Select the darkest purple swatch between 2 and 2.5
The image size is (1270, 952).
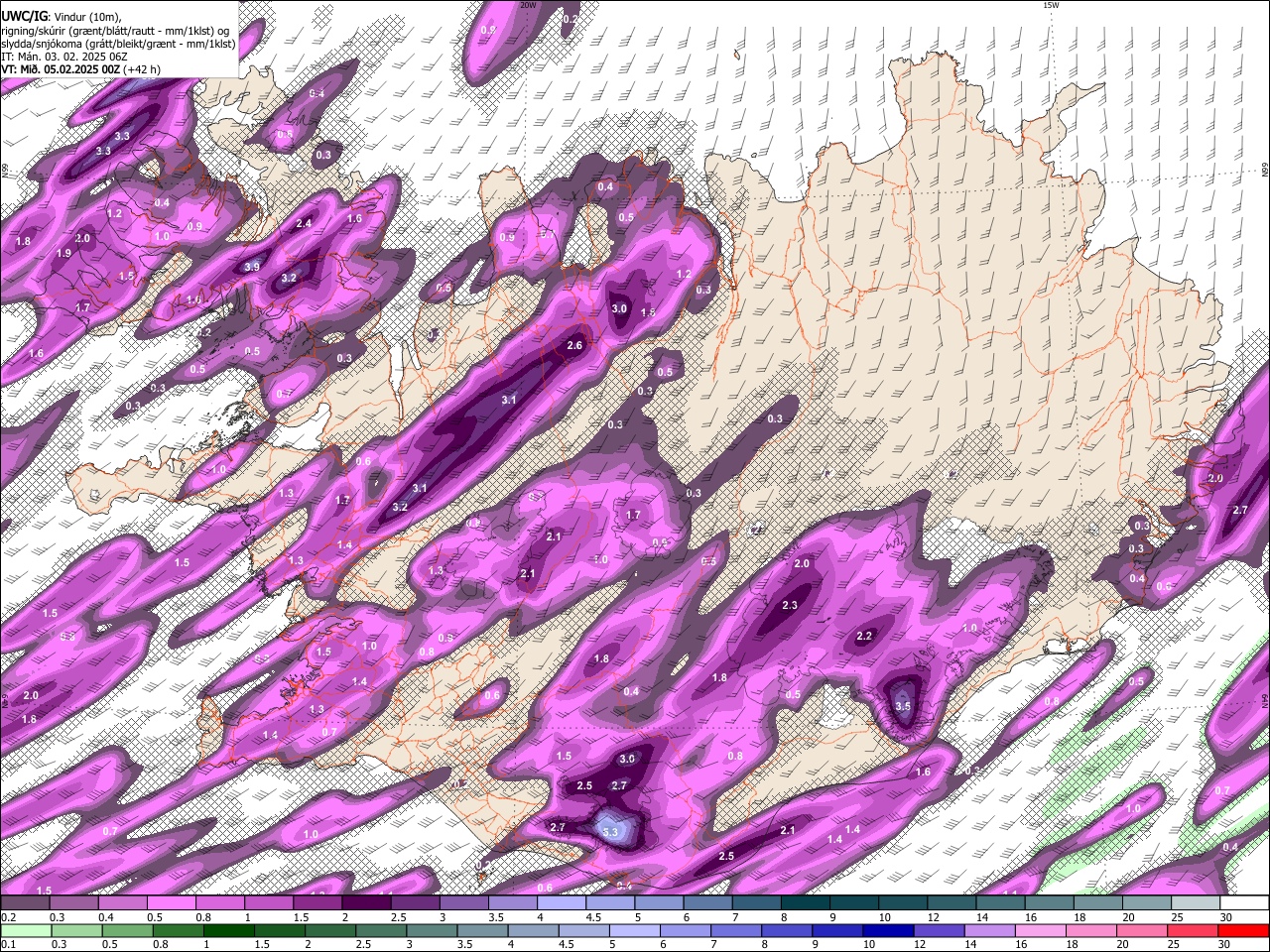[366, 902]
